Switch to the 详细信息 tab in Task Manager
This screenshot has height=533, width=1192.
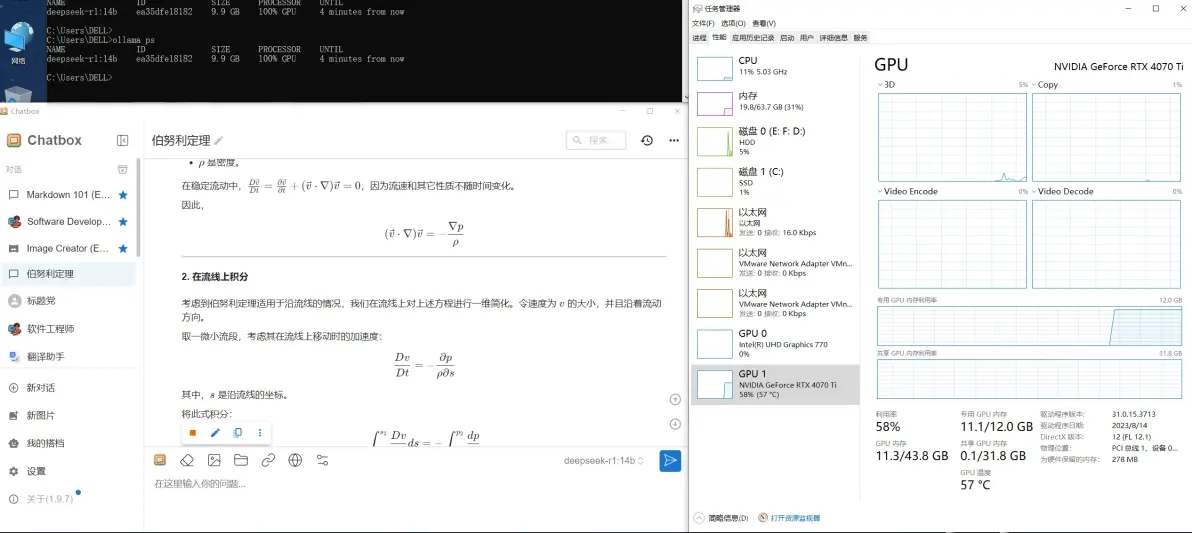click(834, 37)
